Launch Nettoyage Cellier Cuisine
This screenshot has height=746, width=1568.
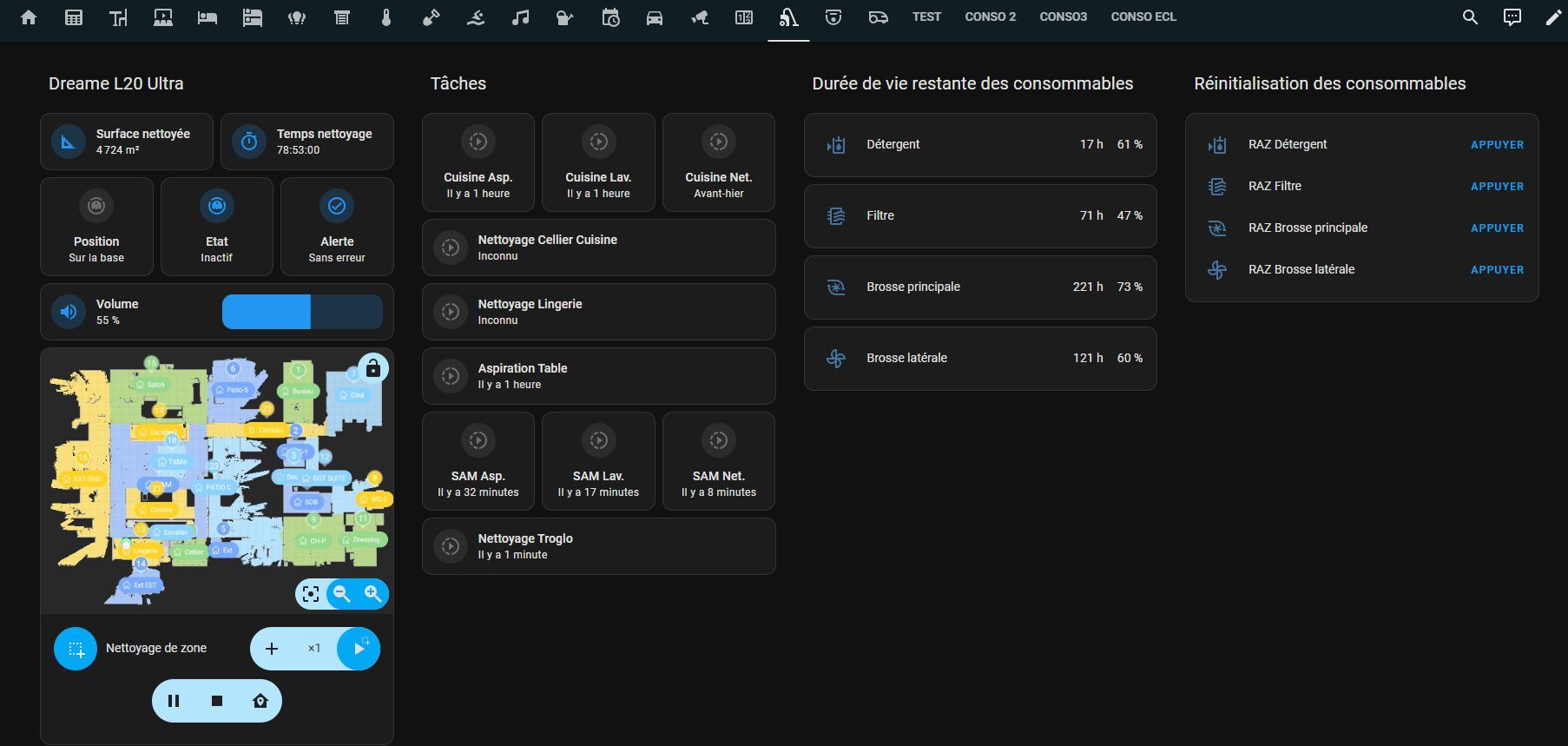pos(599,248)
